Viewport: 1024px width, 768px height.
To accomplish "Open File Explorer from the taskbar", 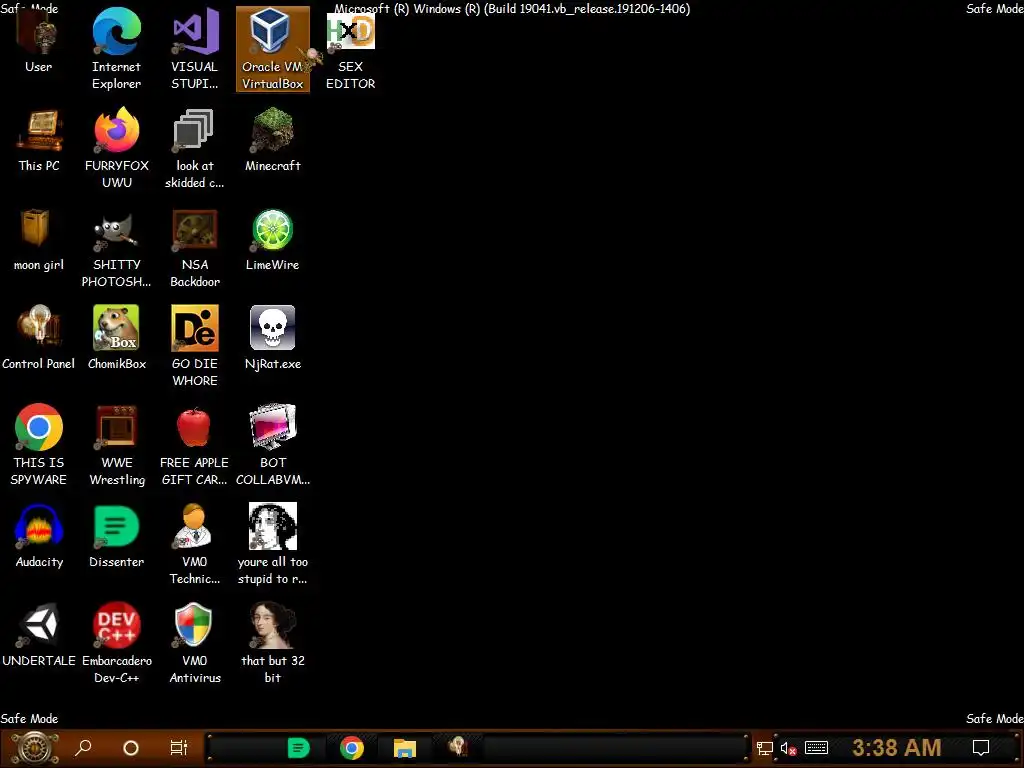I will coord(405,748).
